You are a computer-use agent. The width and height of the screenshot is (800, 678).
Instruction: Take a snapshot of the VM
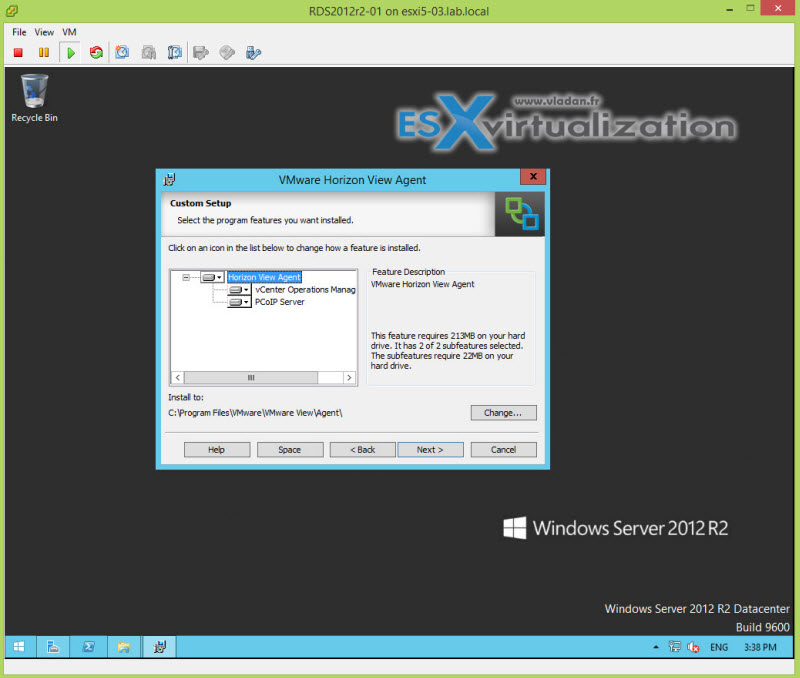[122, 53]
